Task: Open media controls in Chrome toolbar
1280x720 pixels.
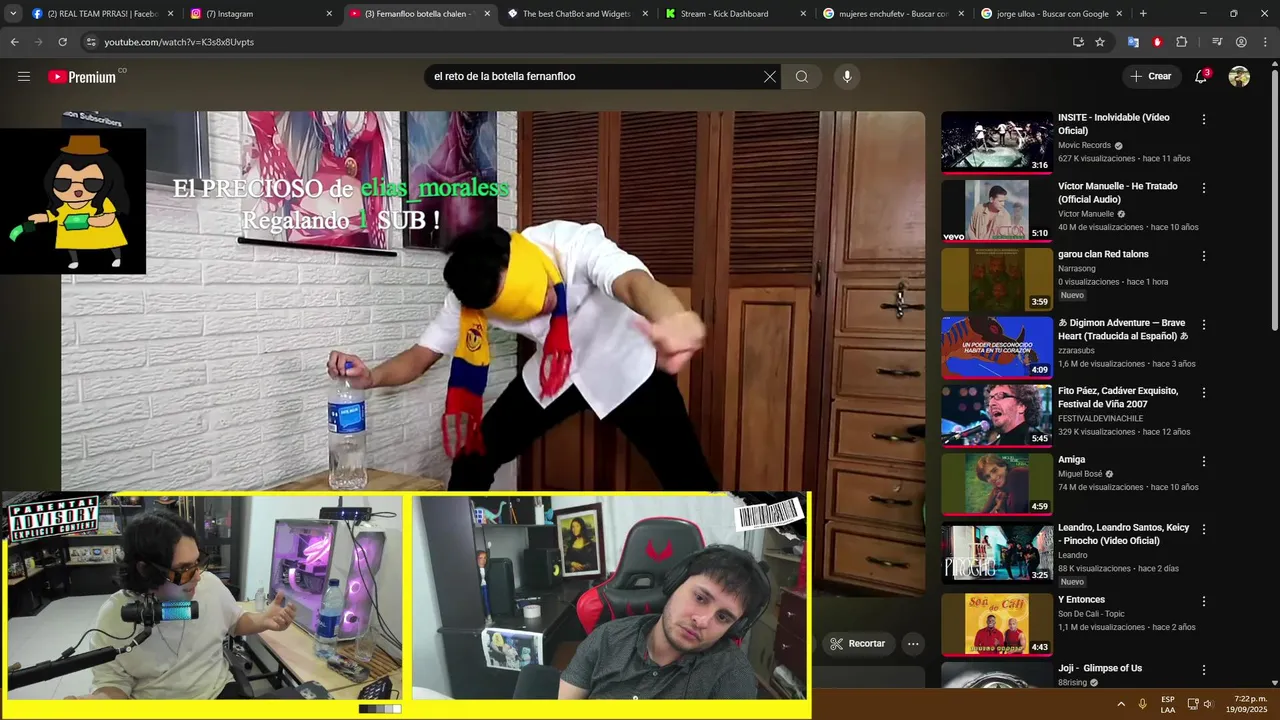Action: [x=1217, y=42]
